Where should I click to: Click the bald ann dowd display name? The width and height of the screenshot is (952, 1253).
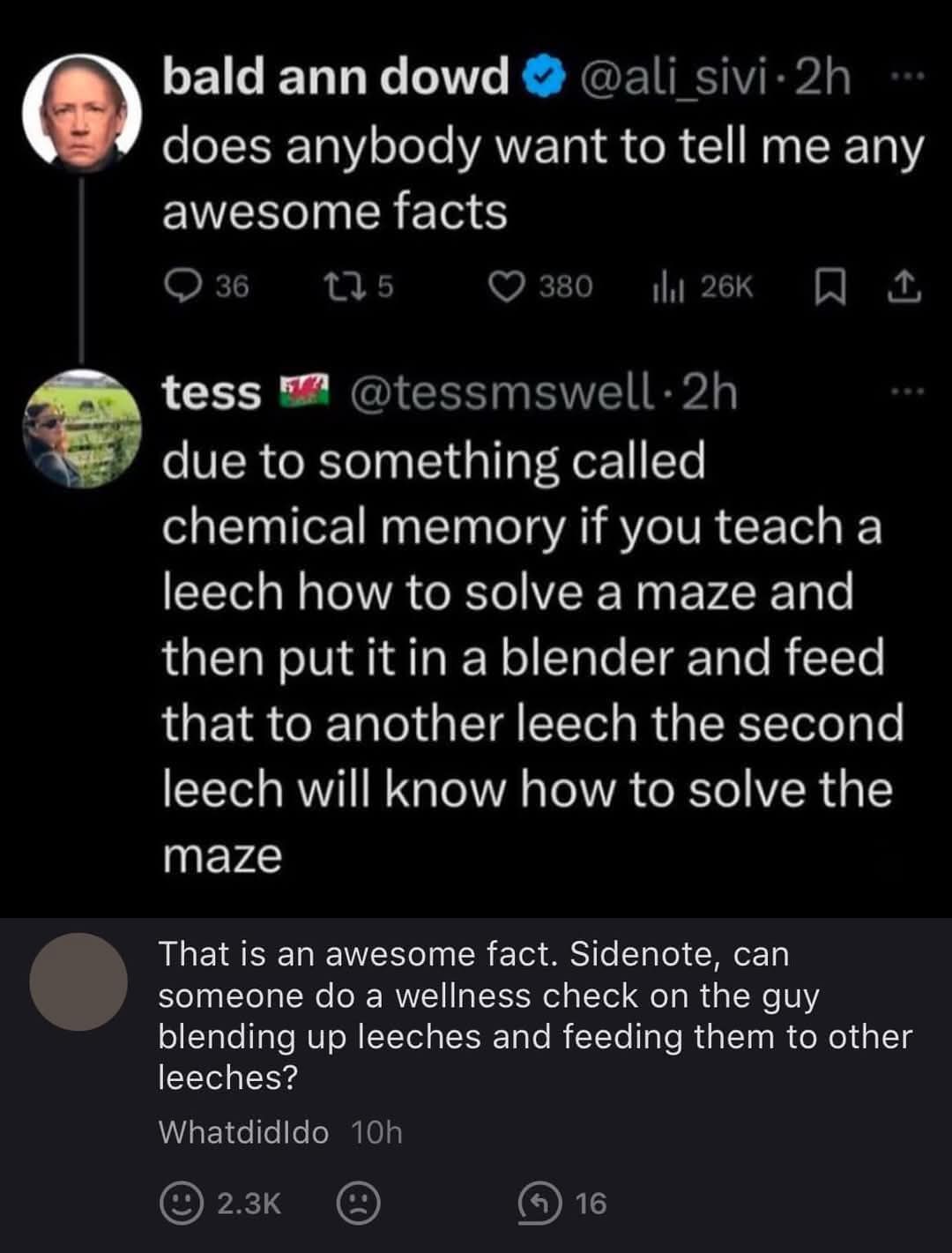[x=335, y=78]
